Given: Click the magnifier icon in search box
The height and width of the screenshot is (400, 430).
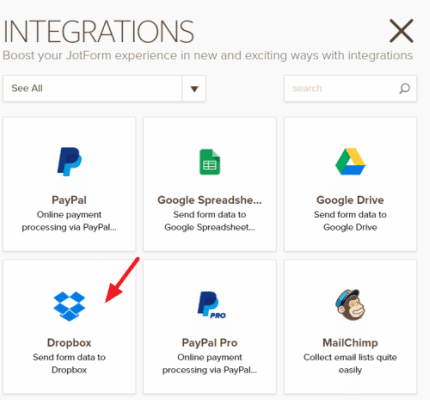Looking at the screenshot, I should (404, 88).
